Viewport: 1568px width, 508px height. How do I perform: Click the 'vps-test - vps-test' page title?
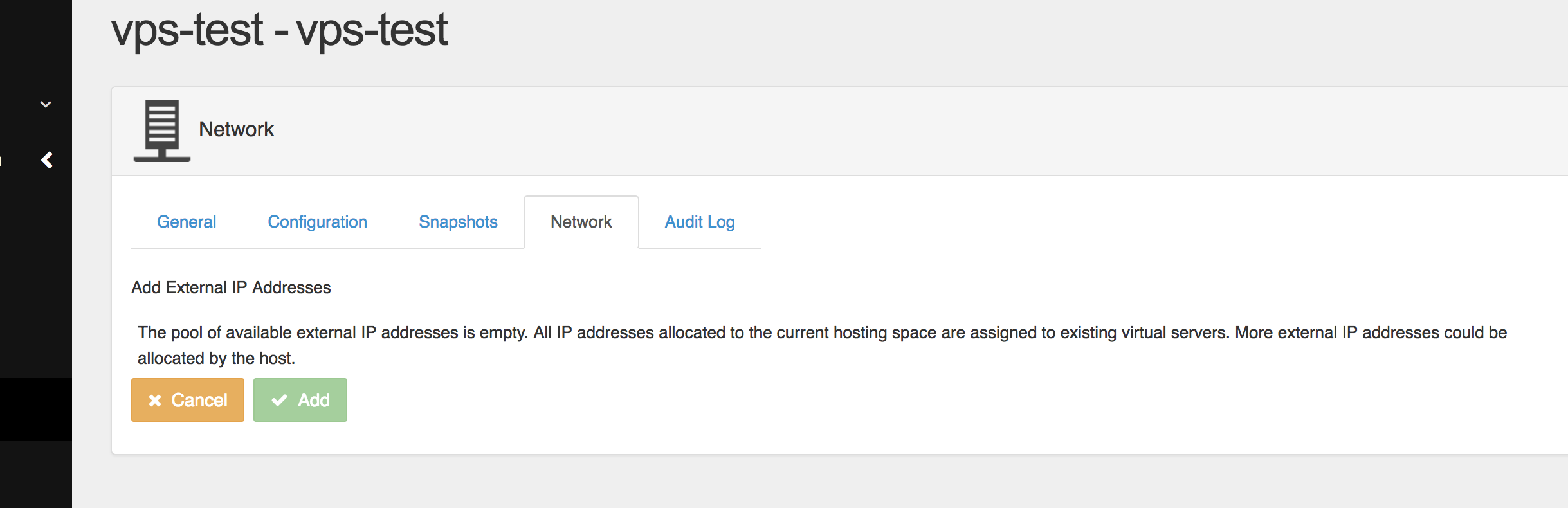click(279, 30)
